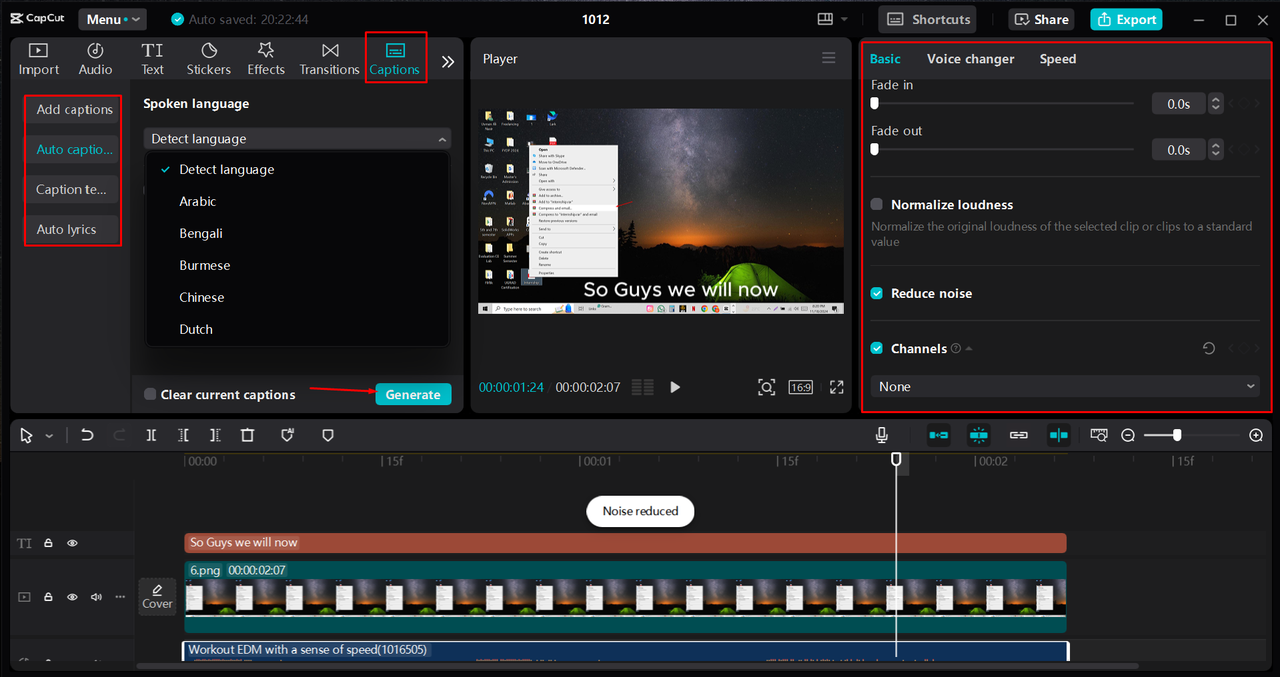Switch to the Voice changer tab
Image resolution: width=1280 pixels, height=677 pixels.
point(970,59)
